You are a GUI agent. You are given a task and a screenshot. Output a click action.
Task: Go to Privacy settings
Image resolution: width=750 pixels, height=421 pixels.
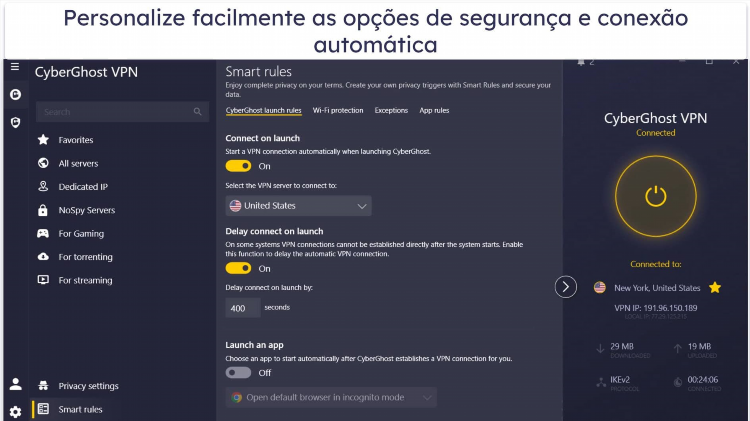[88, 386]
